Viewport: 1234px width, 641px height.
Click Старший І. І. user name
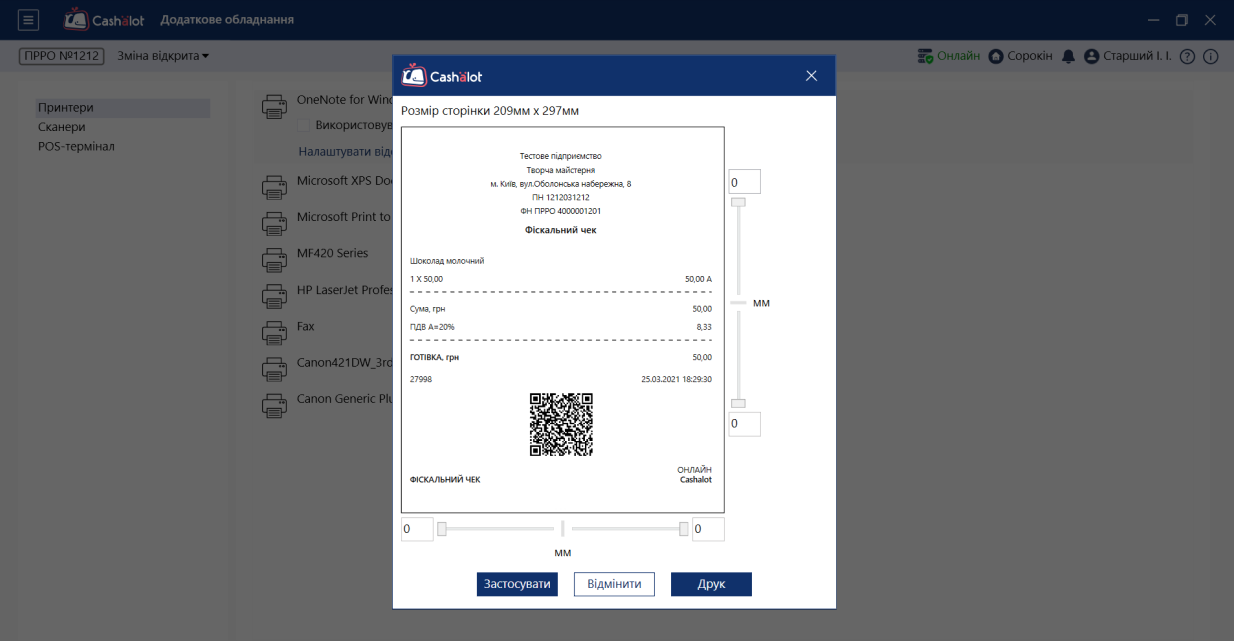[x=1137, y=56]
